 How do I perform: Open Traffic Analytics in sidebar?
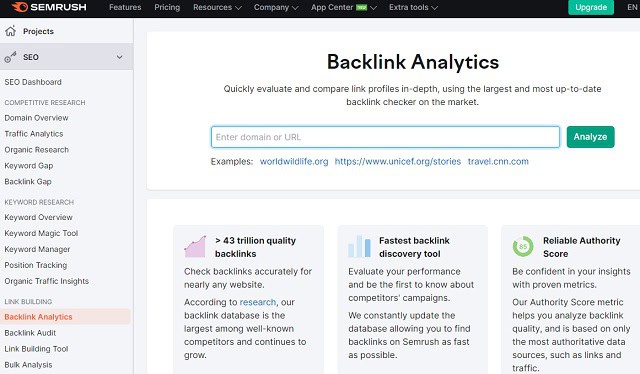[x=34, y=134]
